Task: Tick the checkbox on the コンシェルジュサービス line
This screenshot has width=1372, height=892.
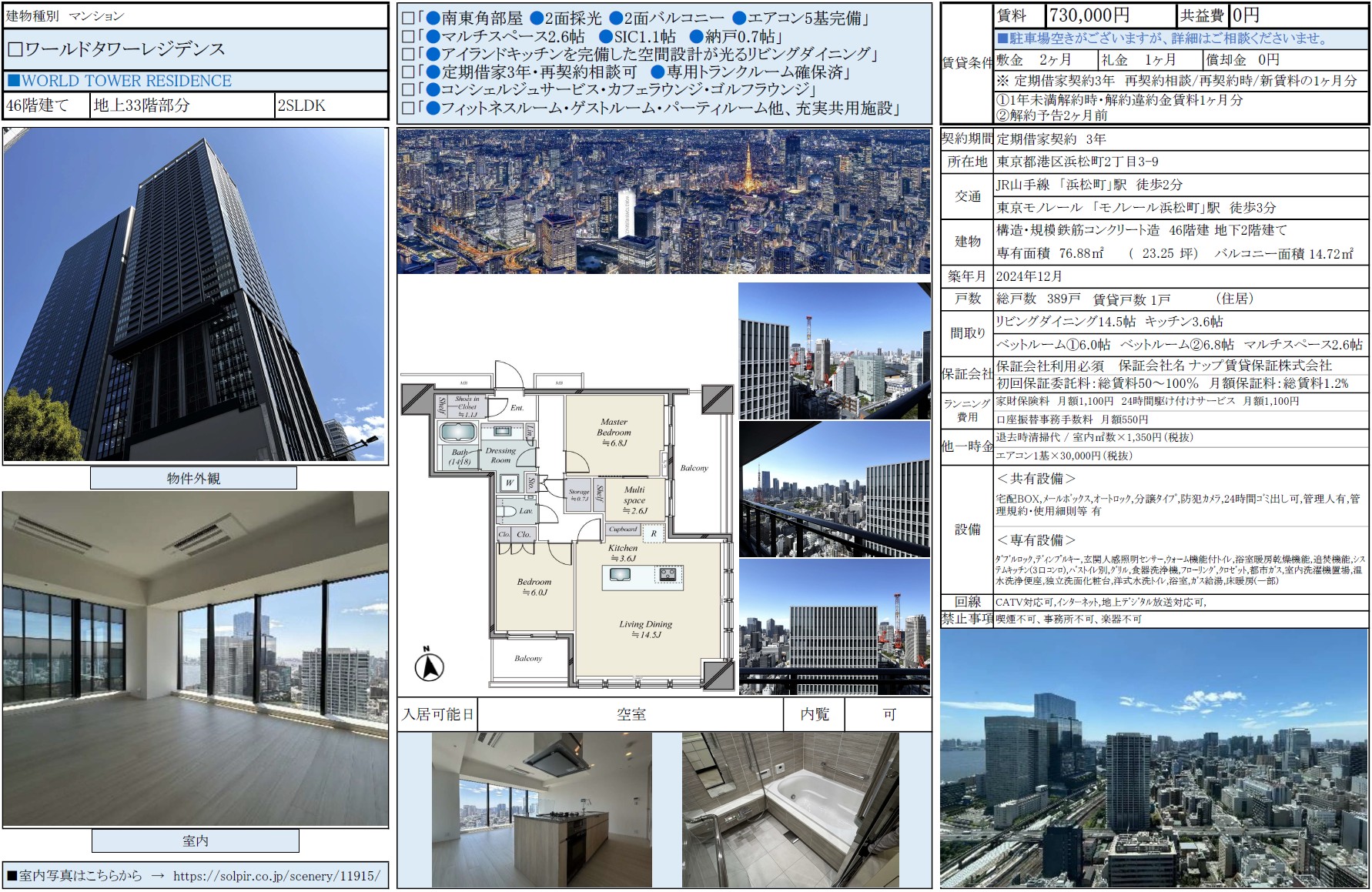Action: 408,90
